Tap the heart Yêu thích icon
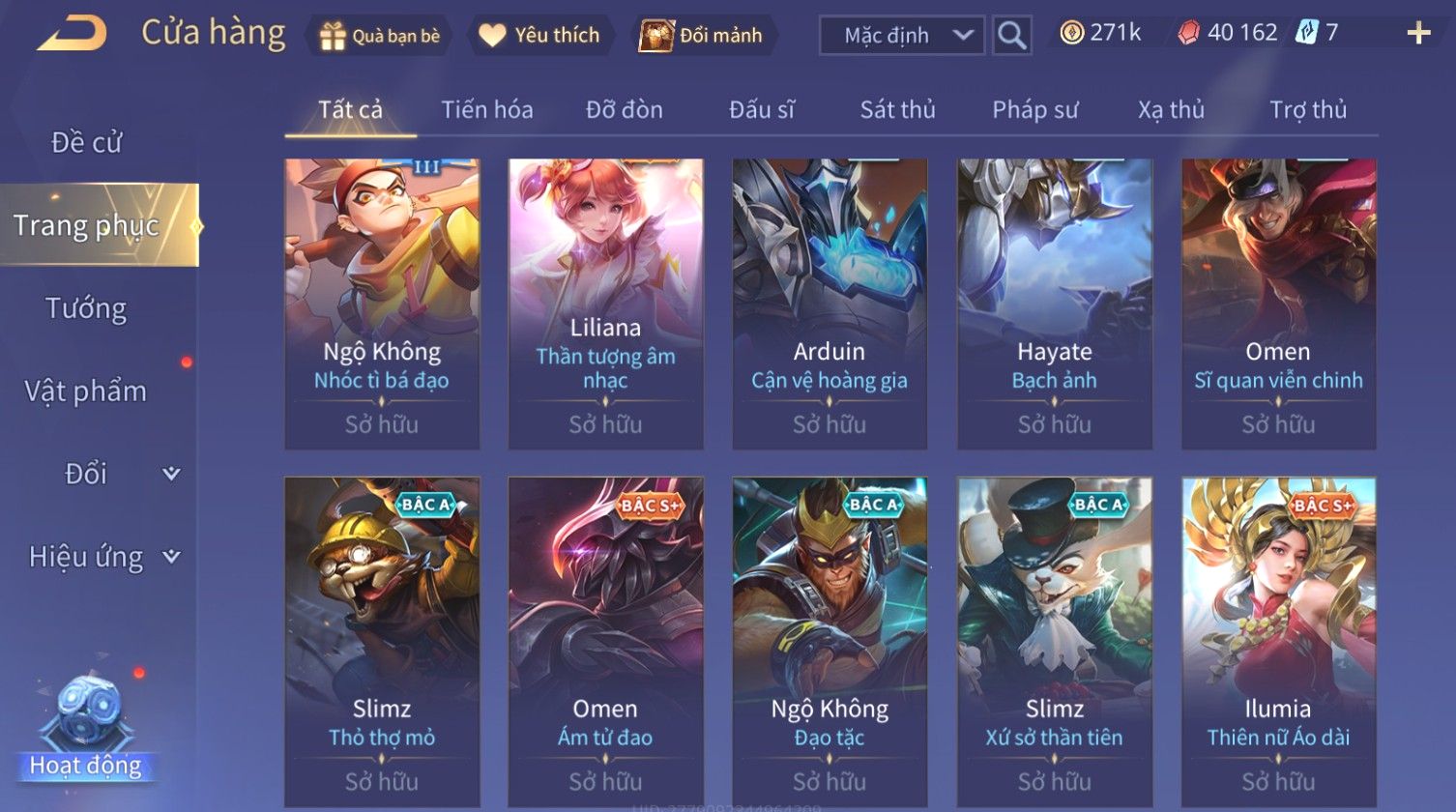Screen dimensions: 1456x812 tap(492, 36)
